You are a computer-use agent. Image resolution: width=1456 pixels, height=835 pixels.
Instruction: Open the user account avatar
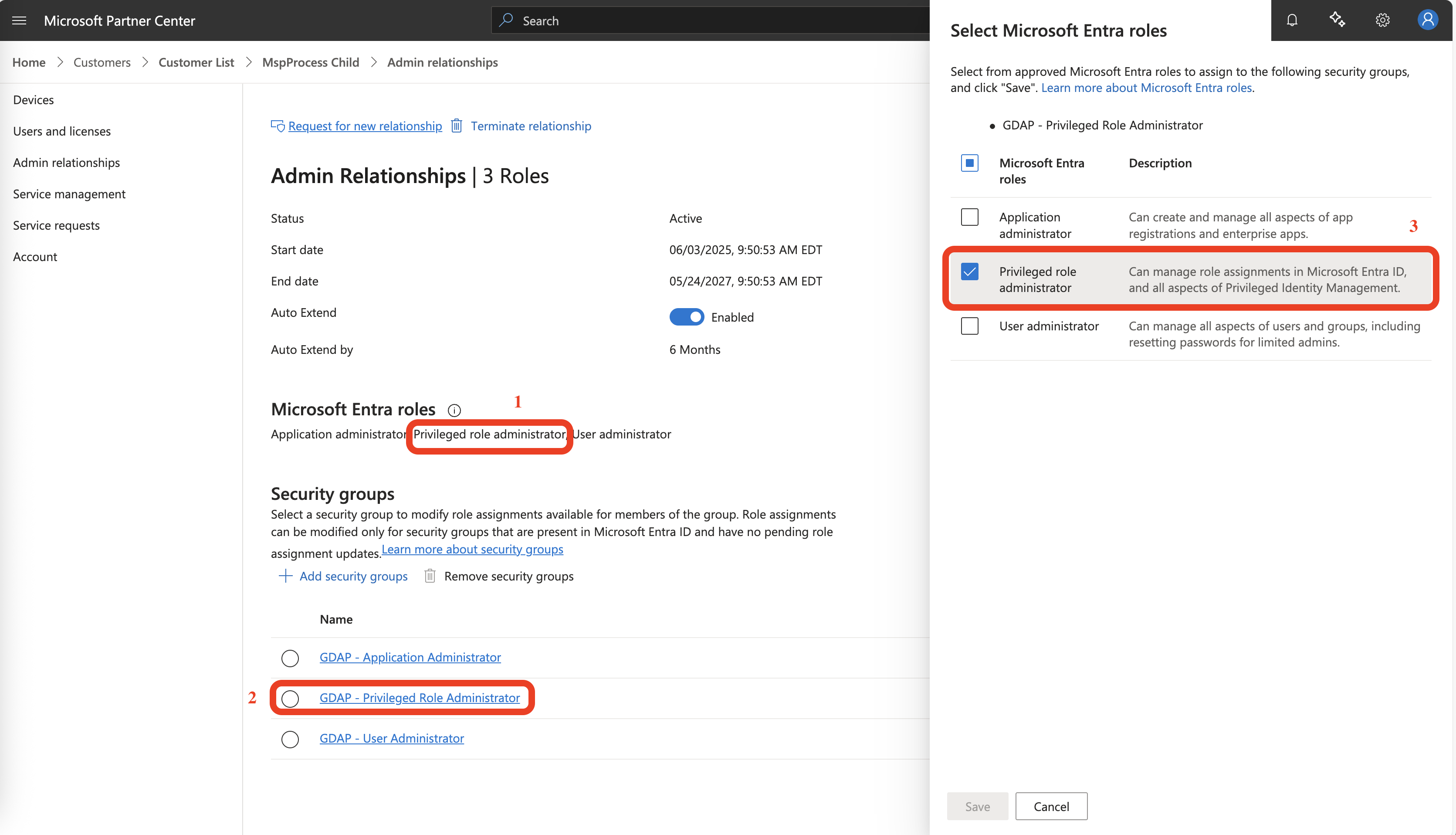click(x=1427, y=20)
